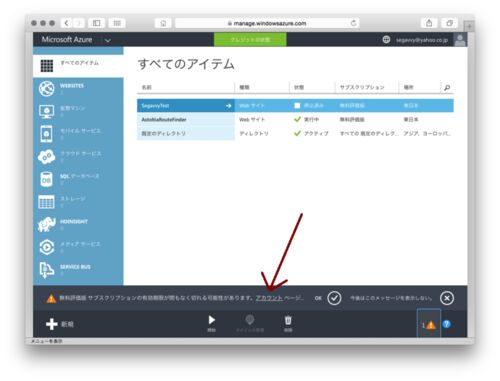Click the greyed-out command bar icon between play and trash

coord(250,320)
